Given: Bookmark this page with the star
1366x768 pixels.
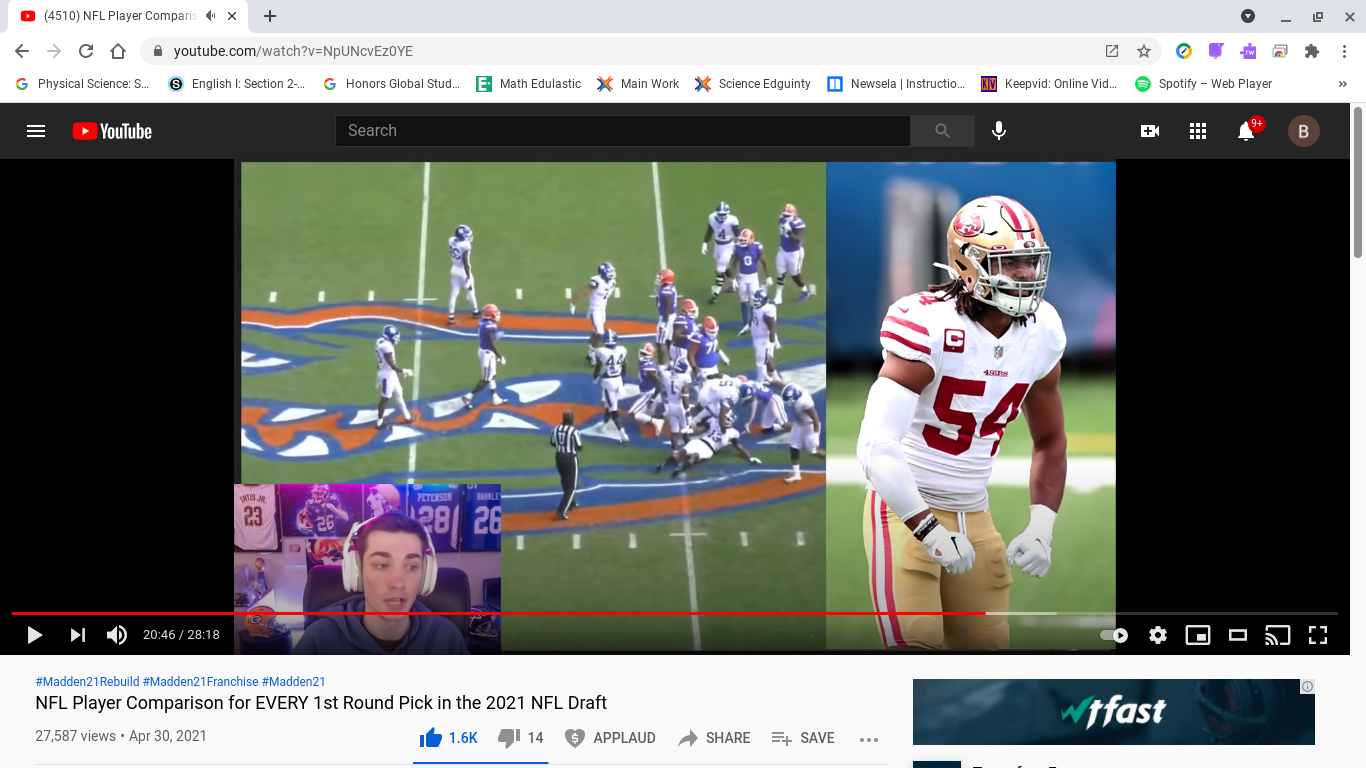Looking at the screenshot, I should click(x=1144, y=51).
